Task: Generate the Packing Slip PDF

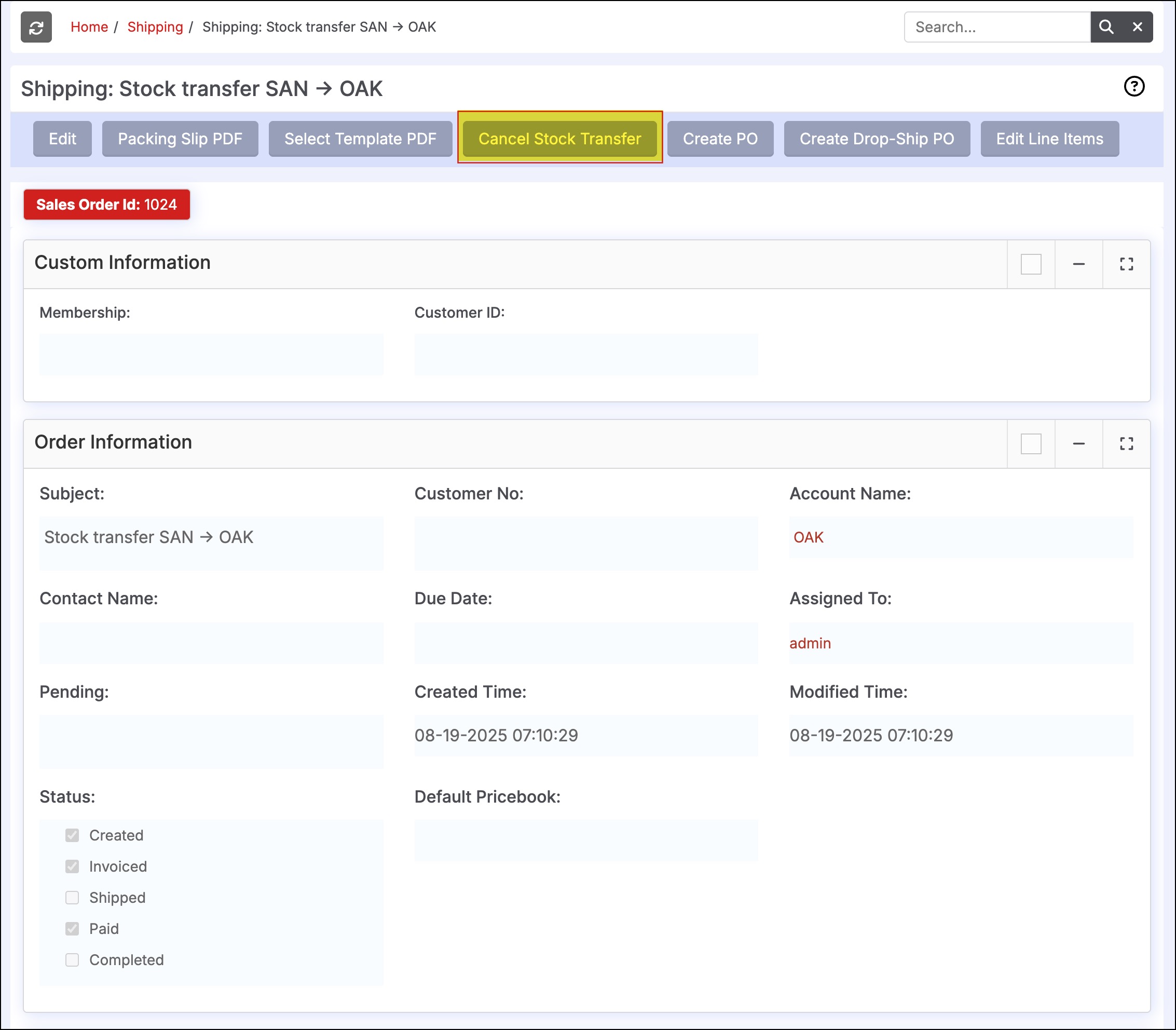Action: click(180, 139)
